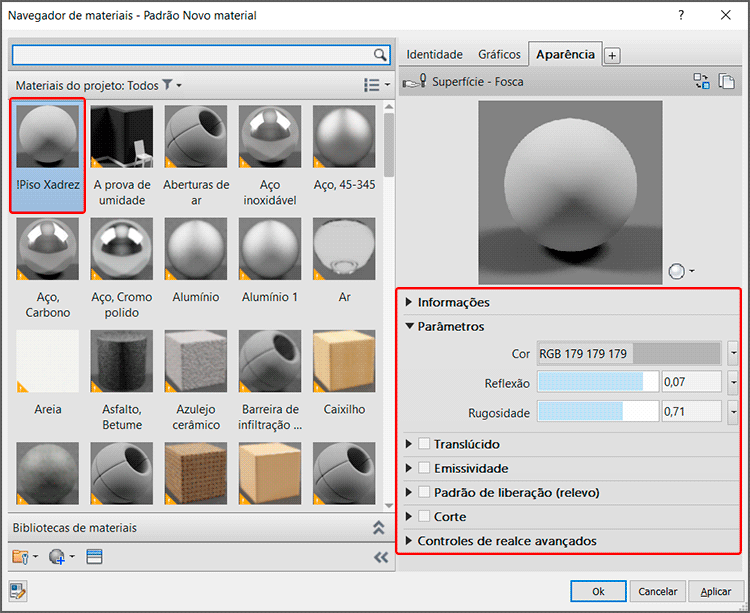
Task: Enable Padrão de liberação (relevo) checkbox
Action: (424, 492)
